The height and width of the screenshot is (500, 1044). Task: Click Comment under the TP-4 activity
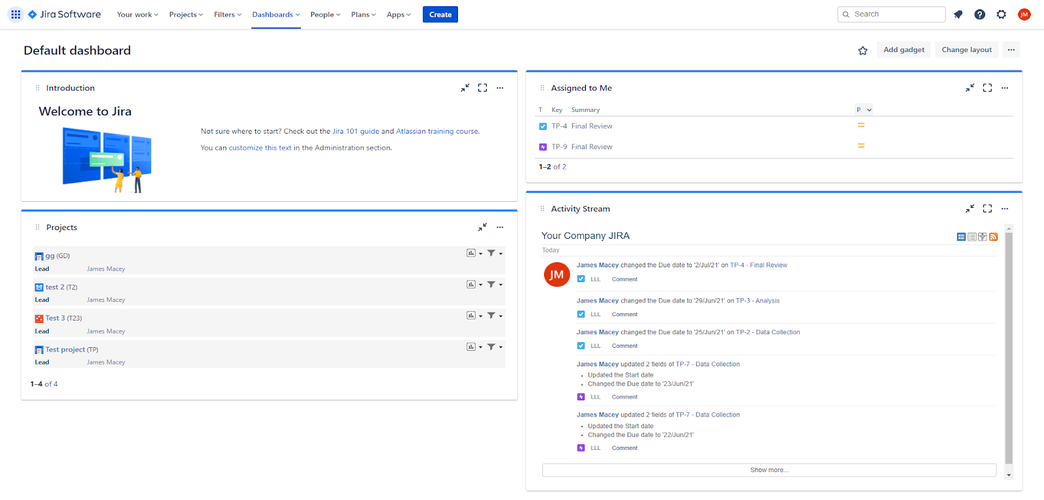point(625,279)
